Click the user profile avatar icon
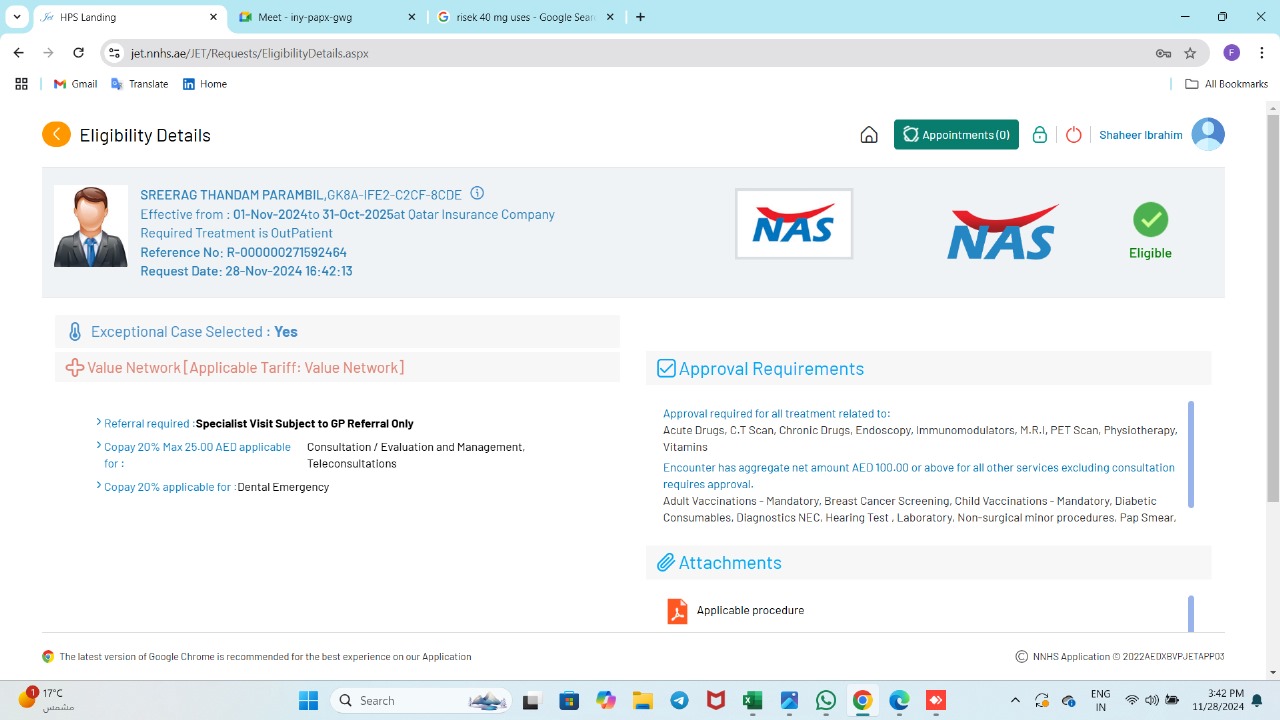This screenshot has width=1280, height=720. pyautogui.click(x=1208, y=135)
